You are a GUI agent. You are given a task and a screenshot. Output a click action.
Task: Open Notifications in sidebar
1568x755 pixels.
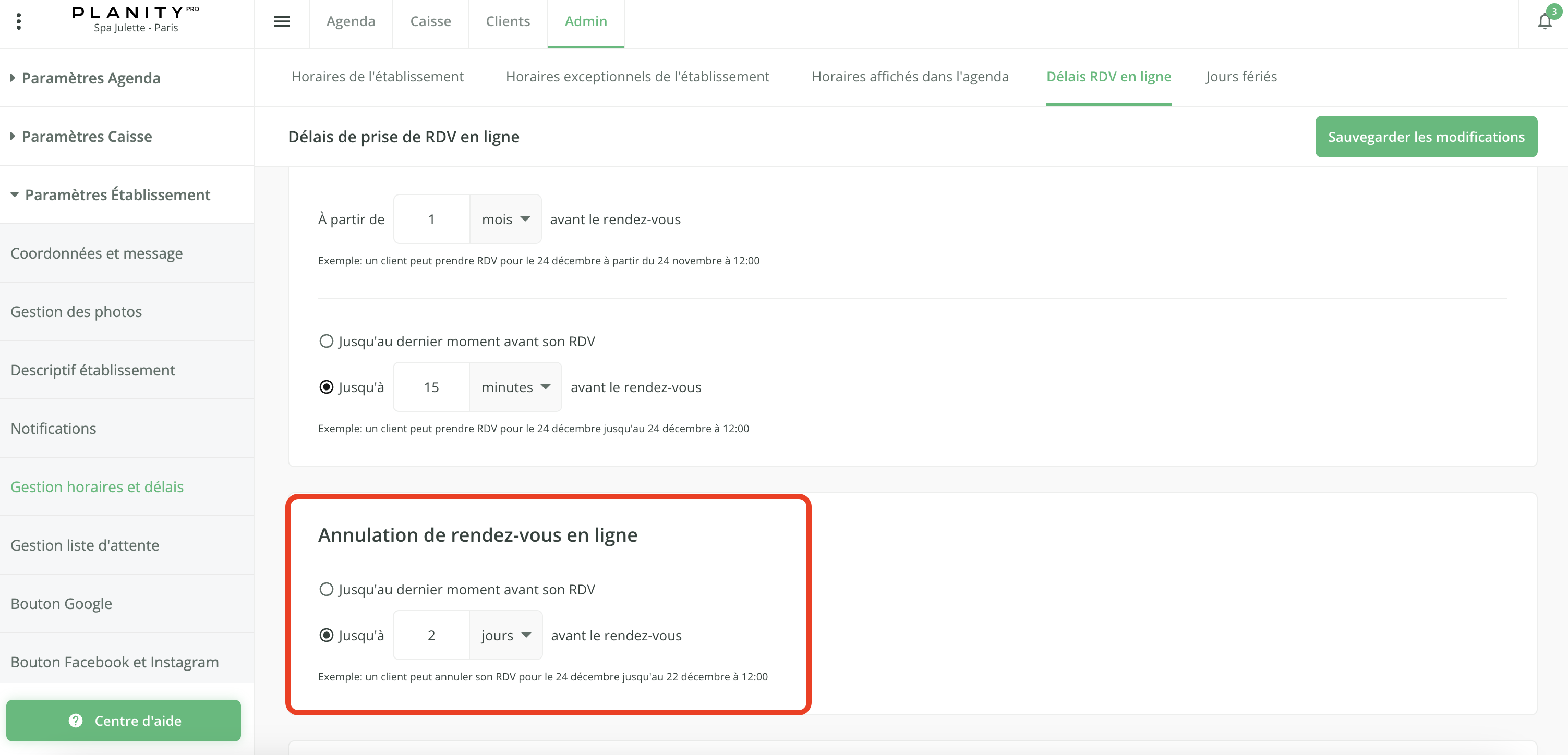pos(54,428)
